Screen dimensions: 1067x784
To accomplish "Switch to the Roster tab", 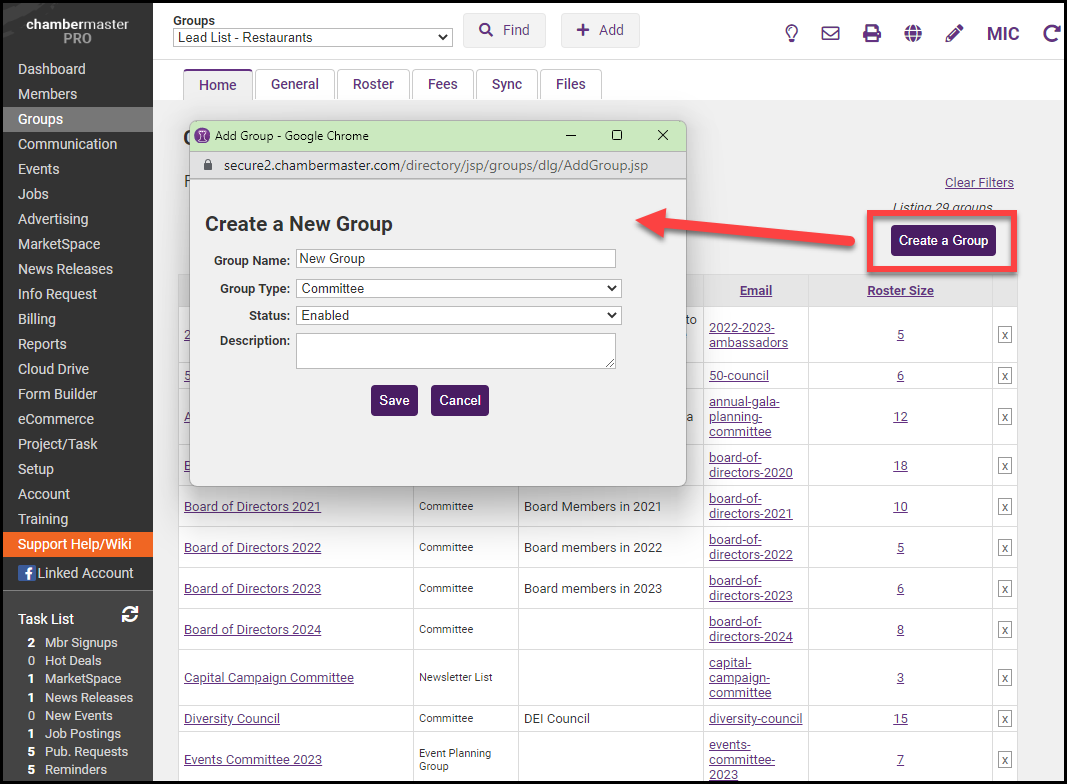I will coord(373,84).
